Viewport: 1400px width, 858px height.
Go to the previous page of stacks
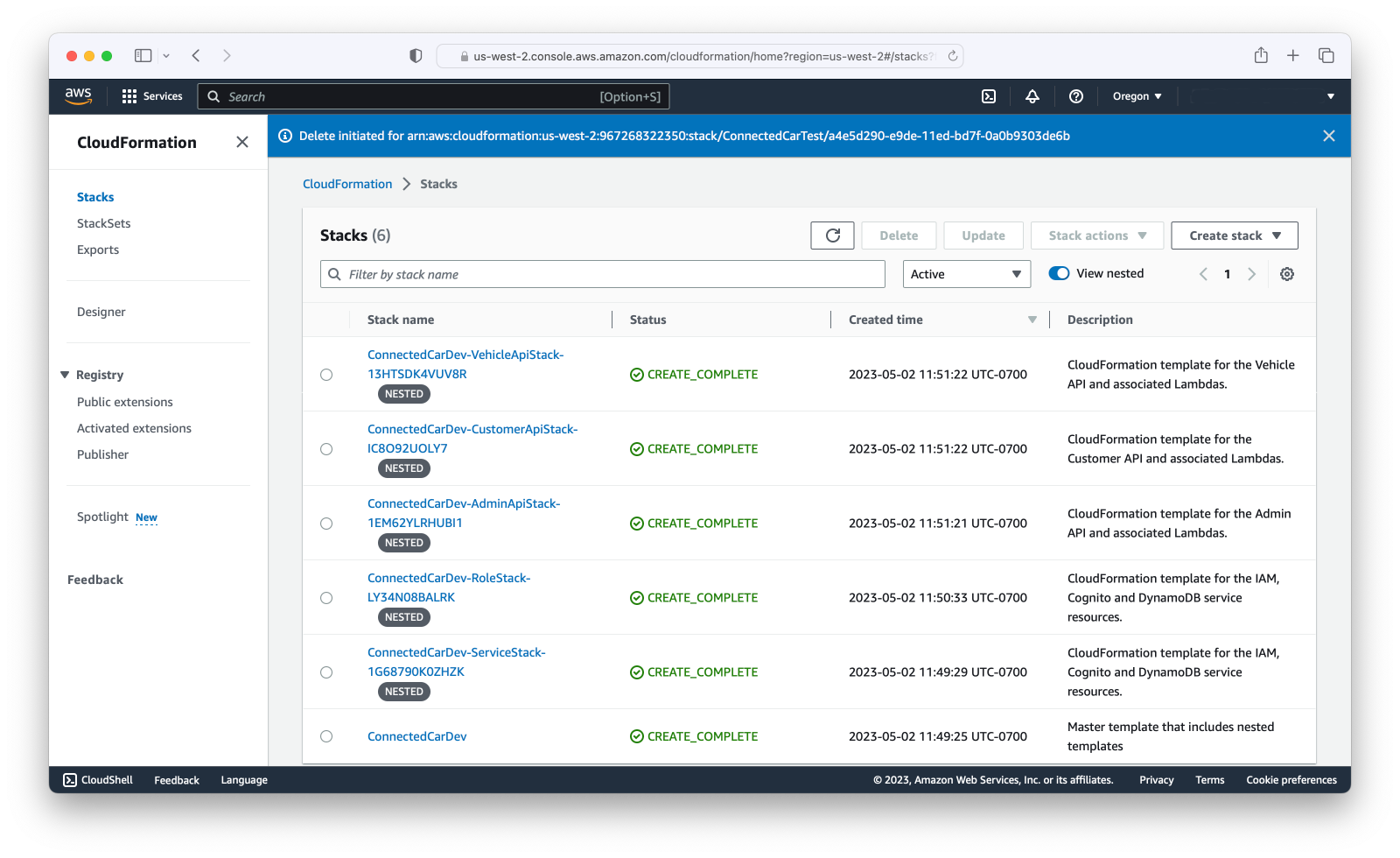coord(1203,274)
